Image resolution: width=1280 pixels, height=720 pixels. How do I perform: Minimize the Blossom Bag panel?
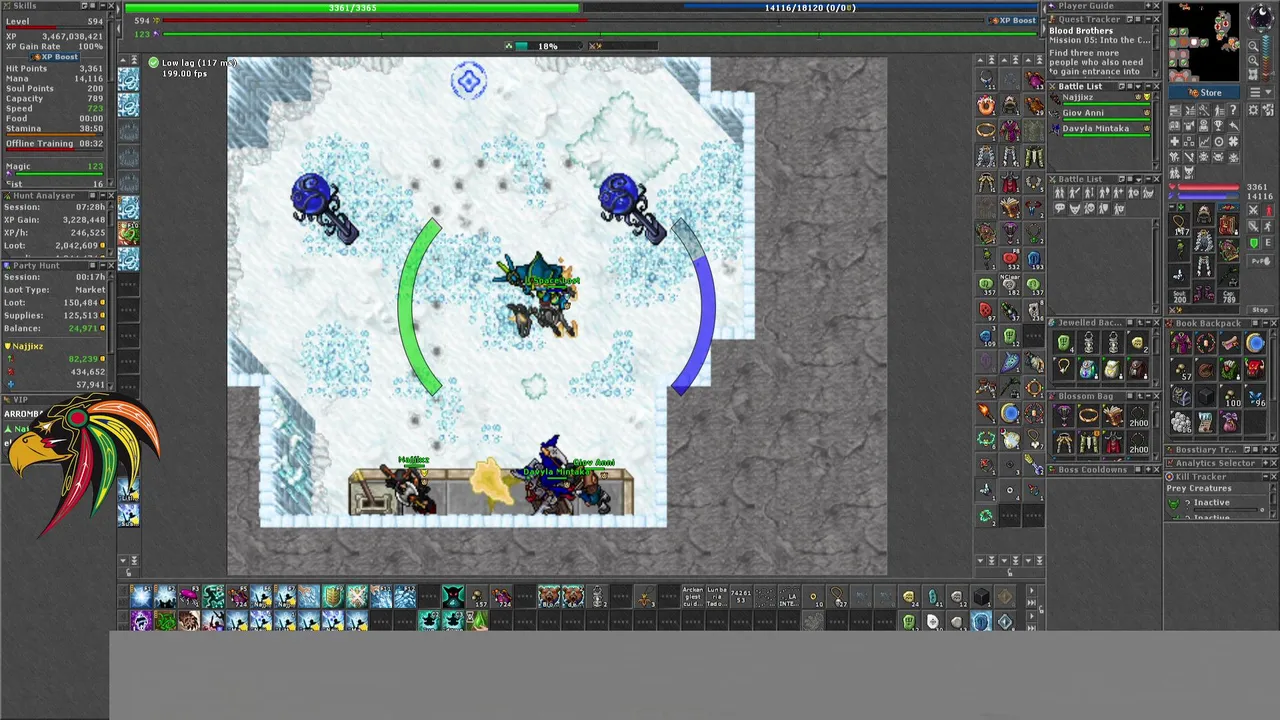point(1148,396)
